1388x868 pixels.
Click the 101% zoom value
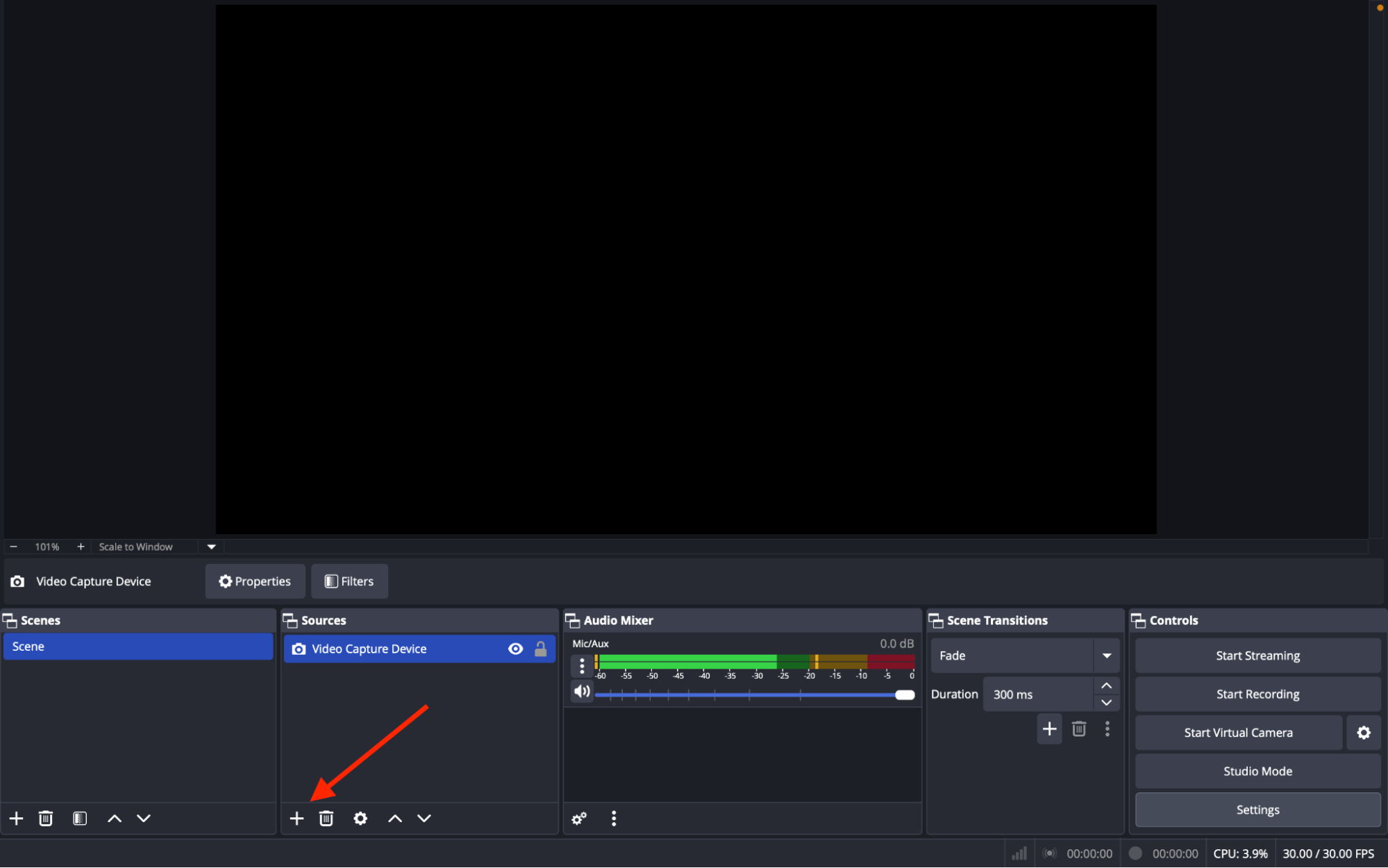click(x=47, y=547)
